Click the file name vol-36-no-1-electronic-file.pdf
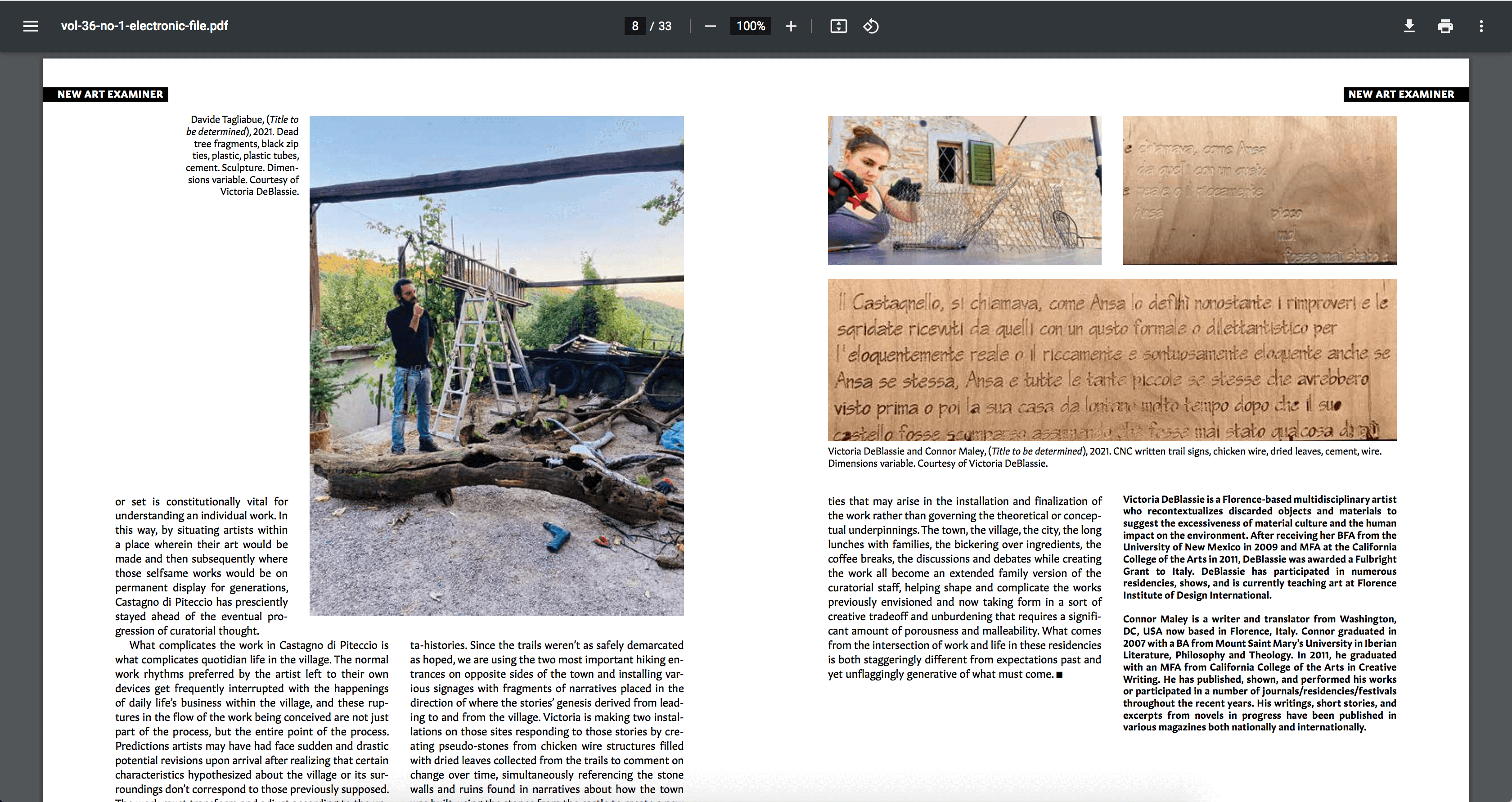The height and width of the screenshot is (802, 1512). (x=144, y=26)
